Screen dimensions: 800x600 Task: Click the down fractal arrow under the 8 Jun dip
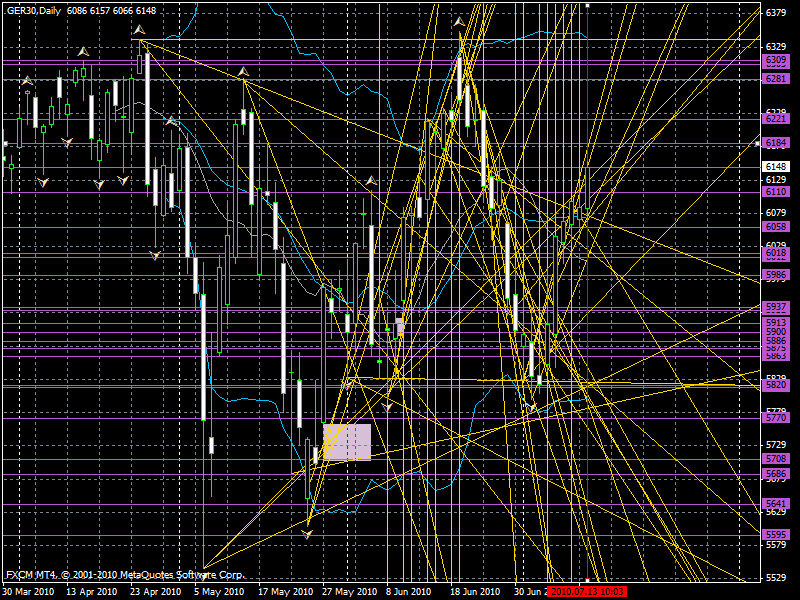389,407
